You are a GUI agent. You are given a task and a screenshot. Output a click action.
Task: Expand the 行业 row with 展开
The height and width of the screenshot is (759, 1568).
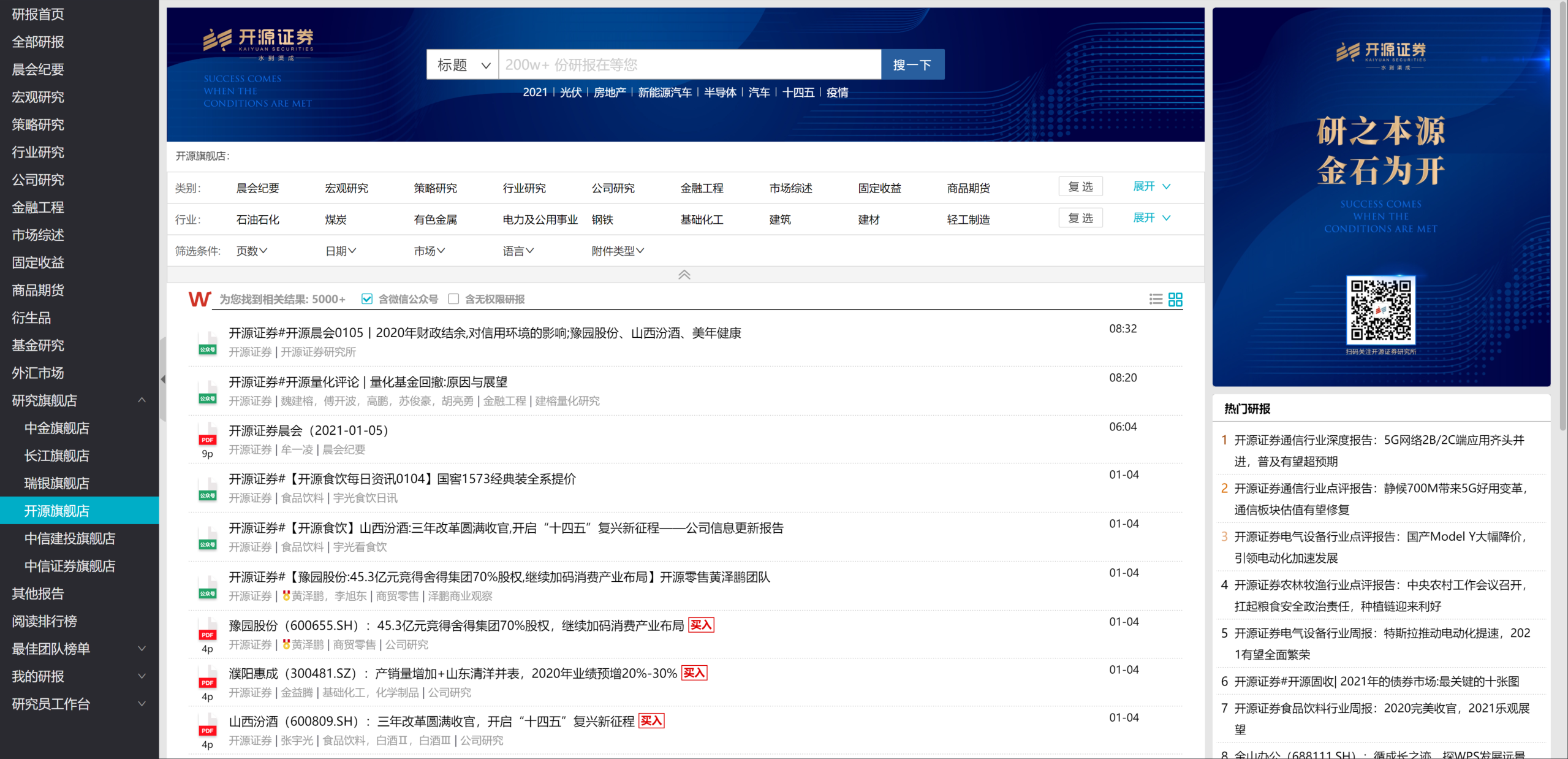pos(1151,218)
